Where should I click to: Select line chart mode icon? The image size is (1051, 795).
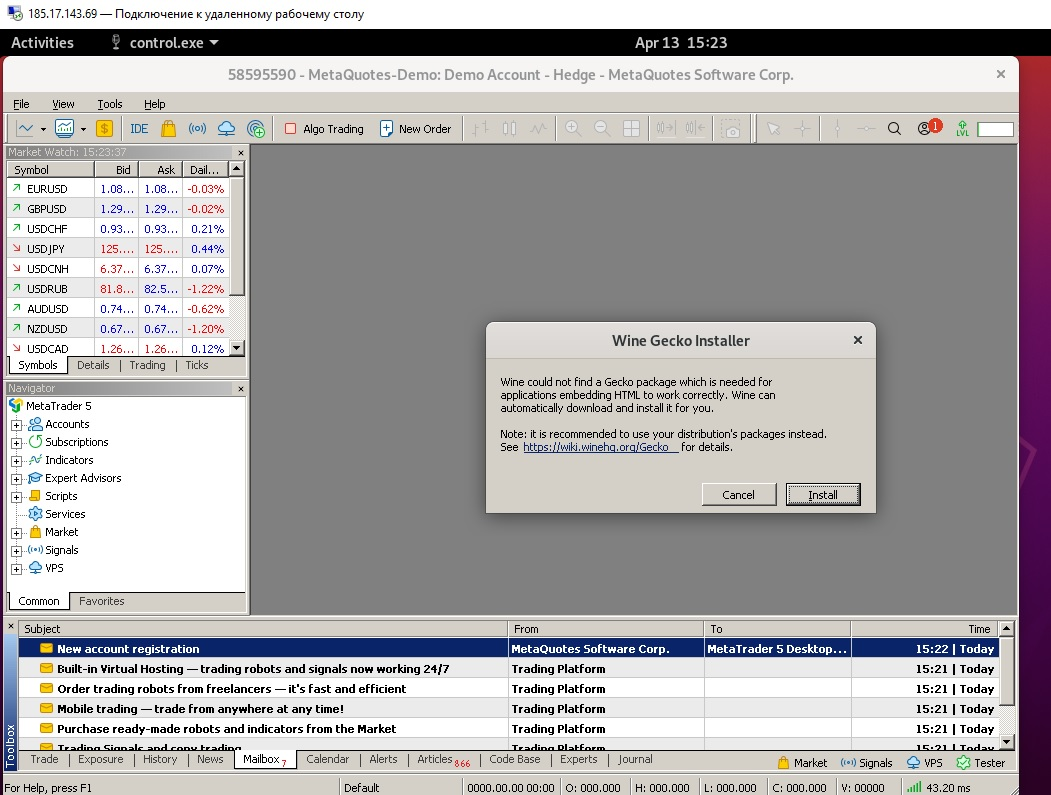click(x=539, y=128)
